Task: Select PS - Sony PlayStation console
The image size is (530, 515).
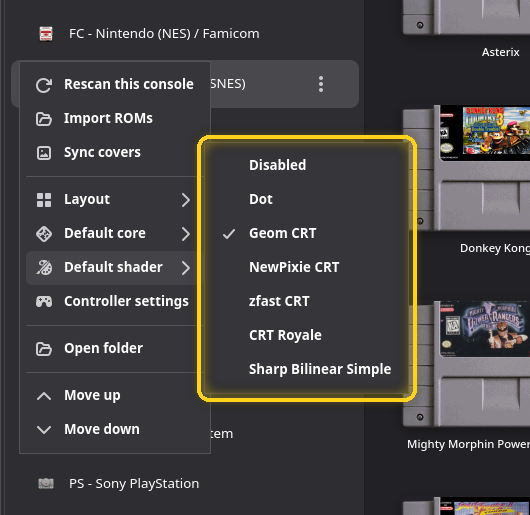Action: (x=185, y=484)
